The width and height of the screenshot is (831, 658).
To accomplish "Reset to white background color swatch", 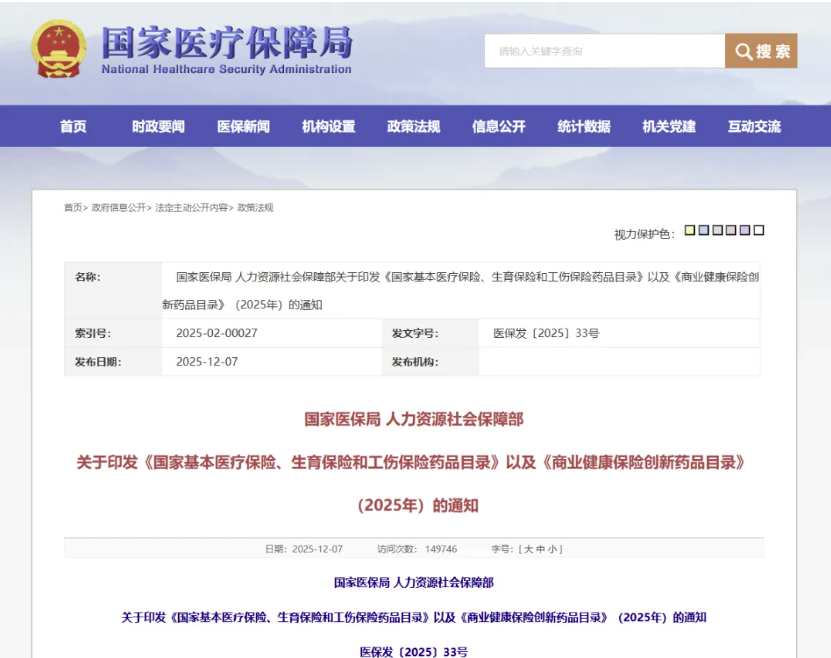I will (x=759, y=231).
